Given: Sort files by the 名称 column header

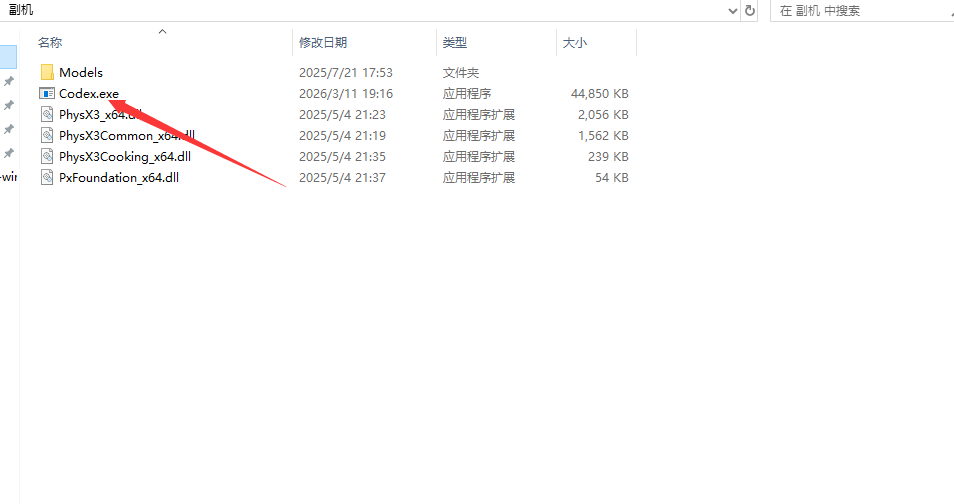Looking at the screenshot, I should 50,43.
